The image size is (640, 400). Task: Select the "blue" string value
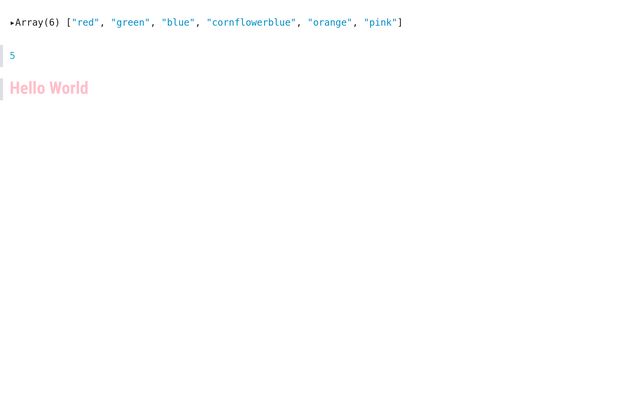pyautogui.click(x=178, y=22)
